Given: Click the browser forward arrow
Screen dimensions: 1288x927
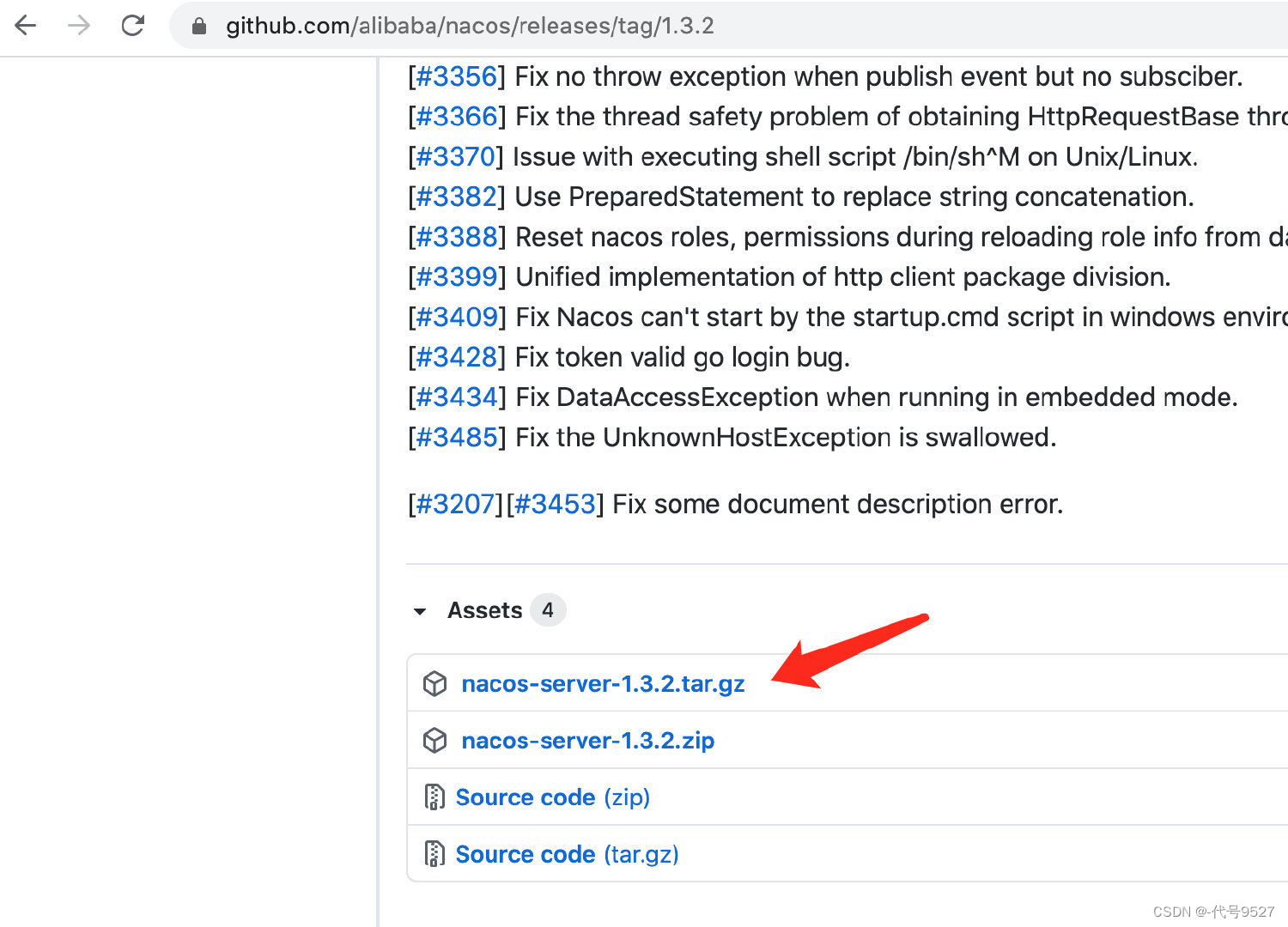Looking at the screenshot, I should click(79, 26).
